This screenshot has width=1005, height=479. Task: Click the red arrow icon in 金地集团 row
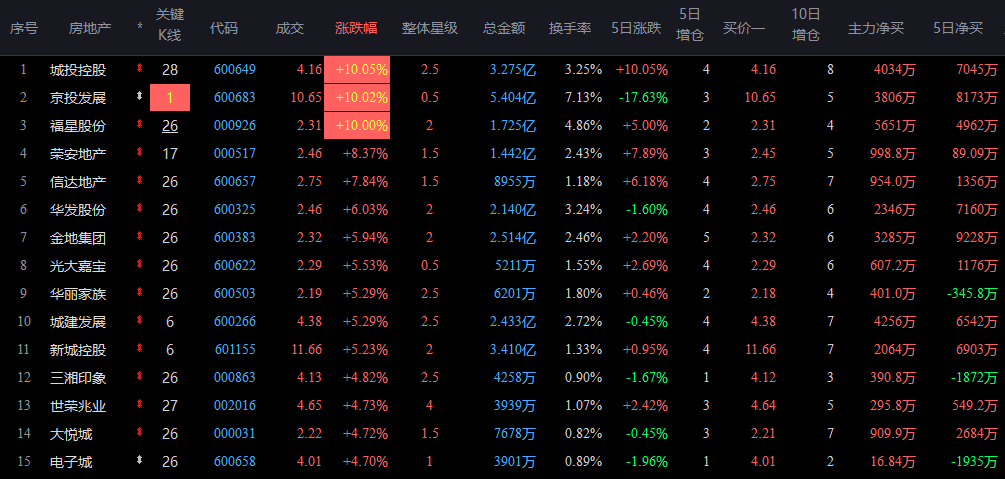[140, 237]
